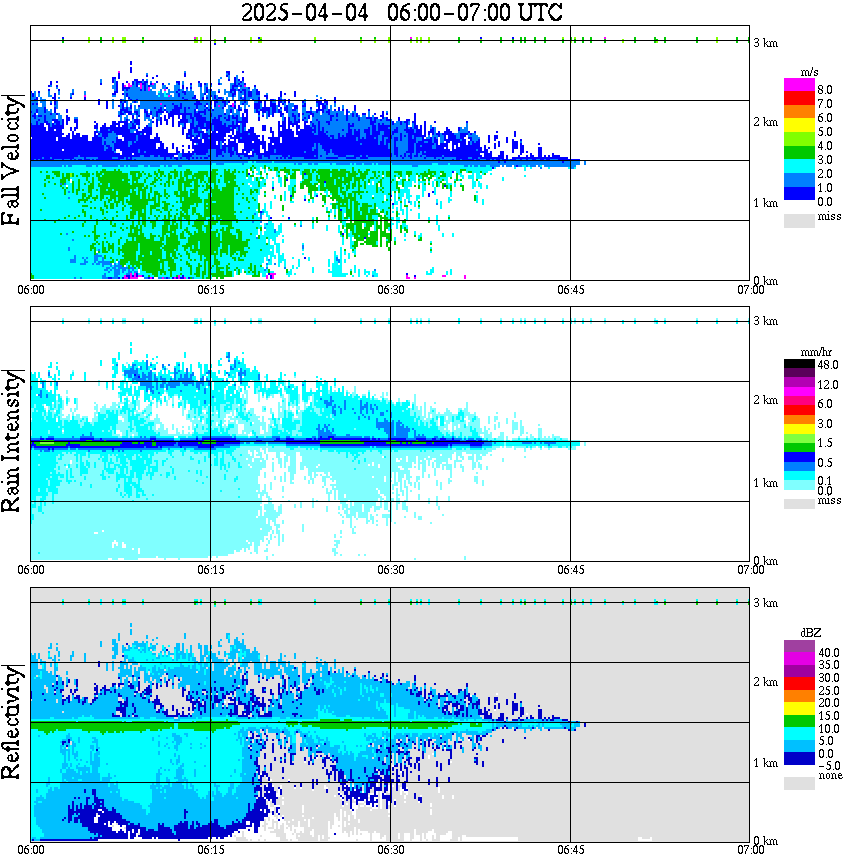
Task: Click '06:30' under the Fall Velocity plot
Action: tap(390, 290)
